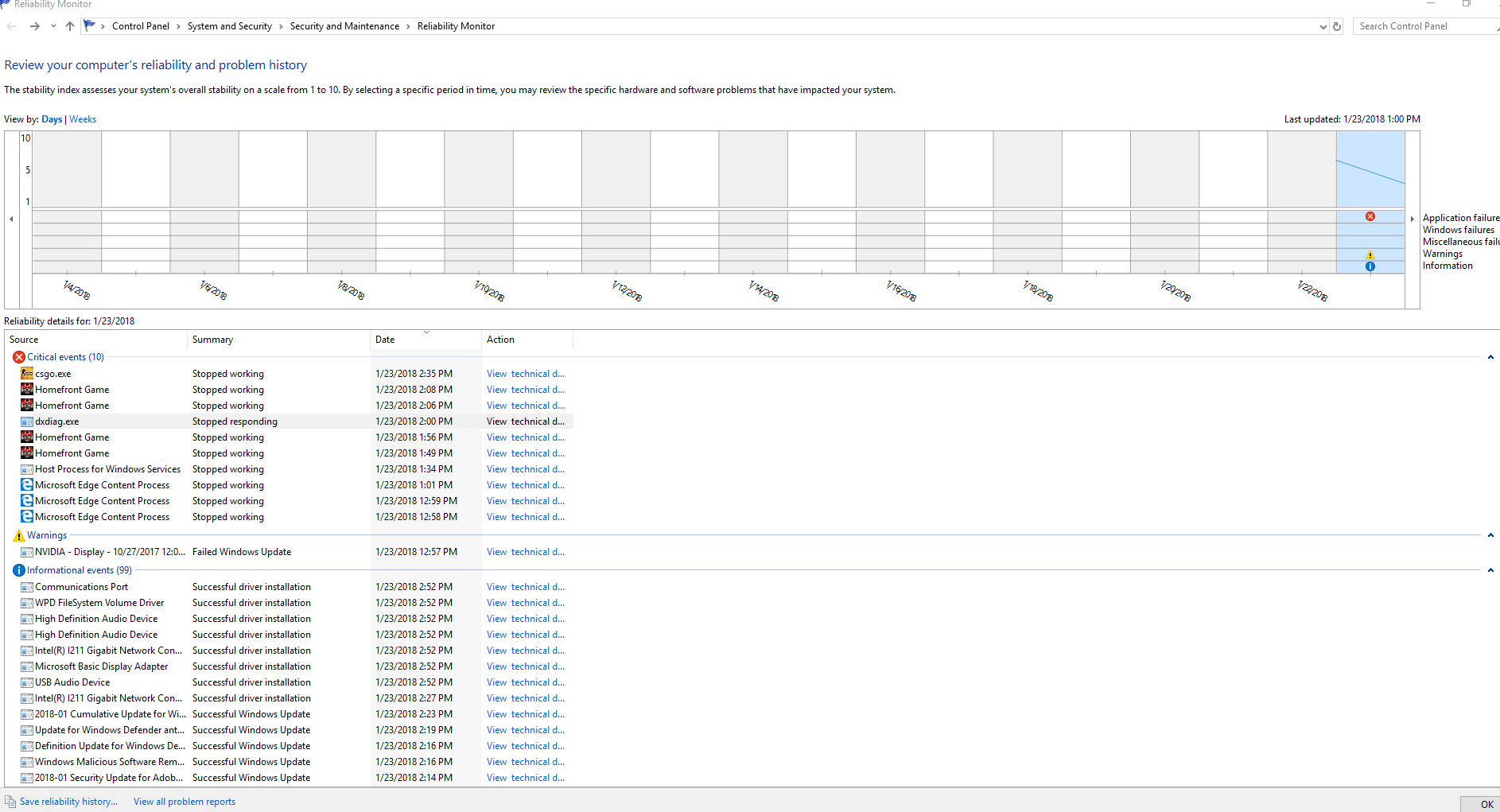Collapse the Critical events group

[x=1490, y=357]
